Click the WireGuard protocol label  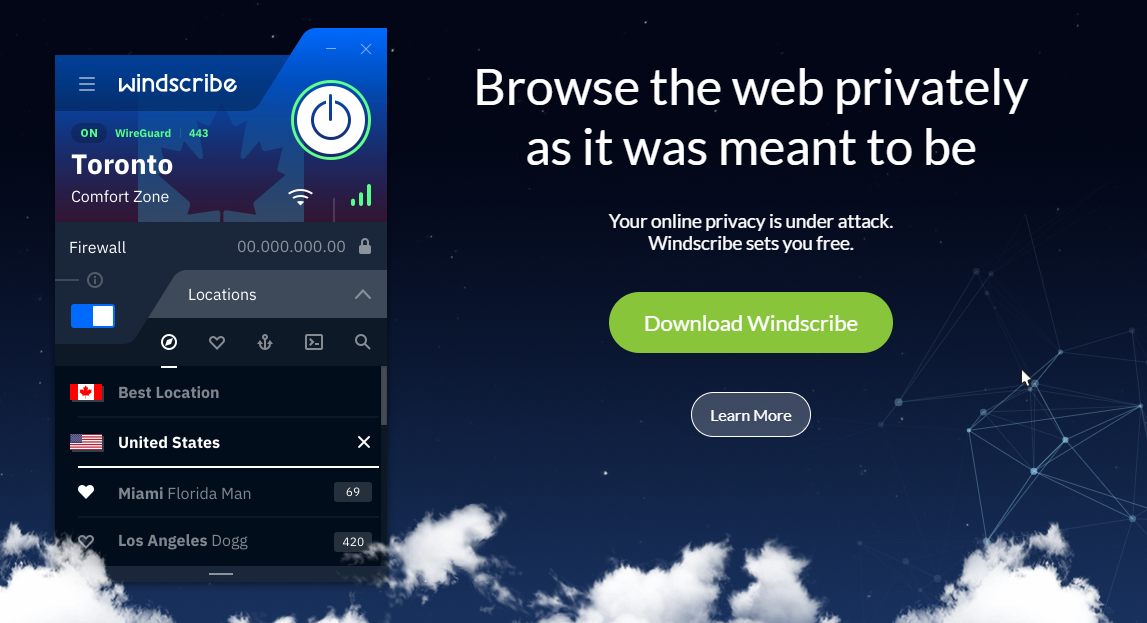coord(143,133)
